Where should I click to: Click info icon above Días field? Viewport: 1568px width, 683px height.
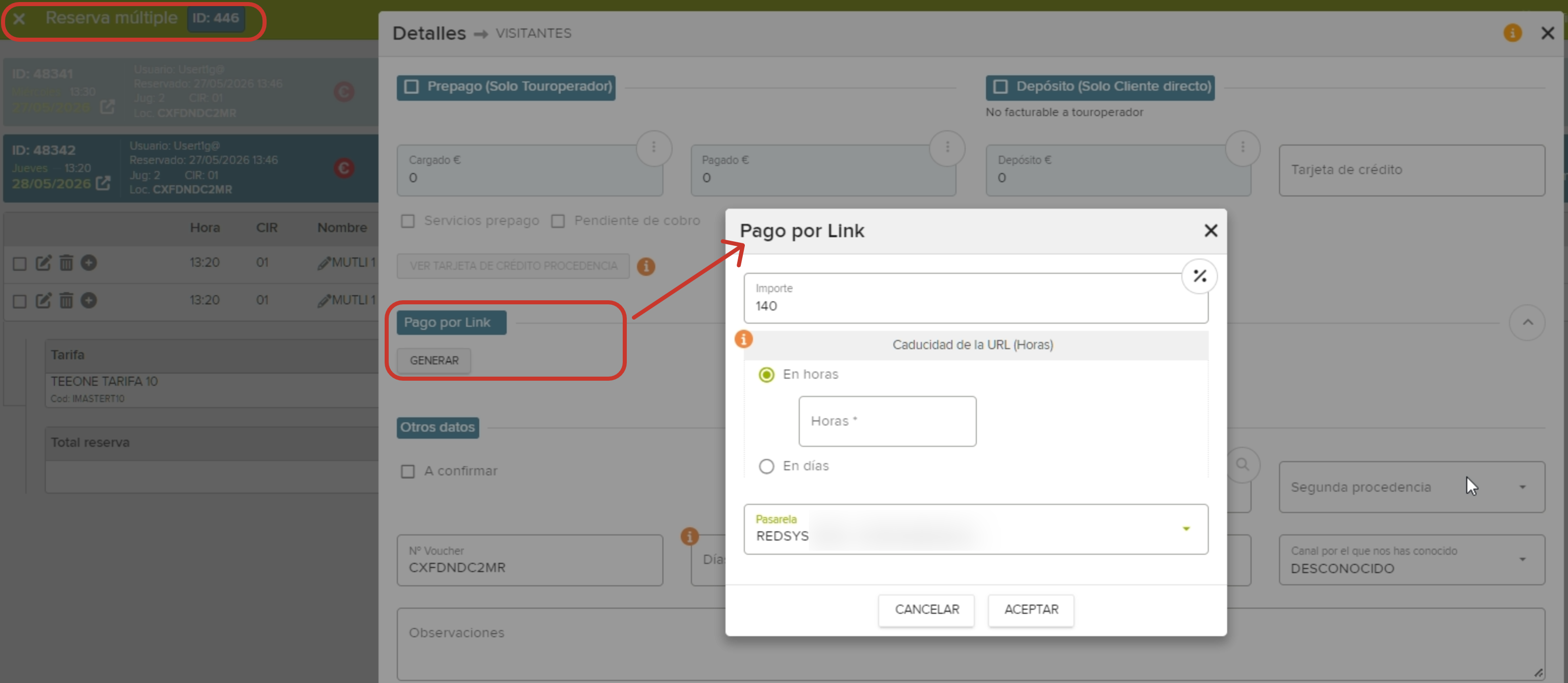click(690, 536)
